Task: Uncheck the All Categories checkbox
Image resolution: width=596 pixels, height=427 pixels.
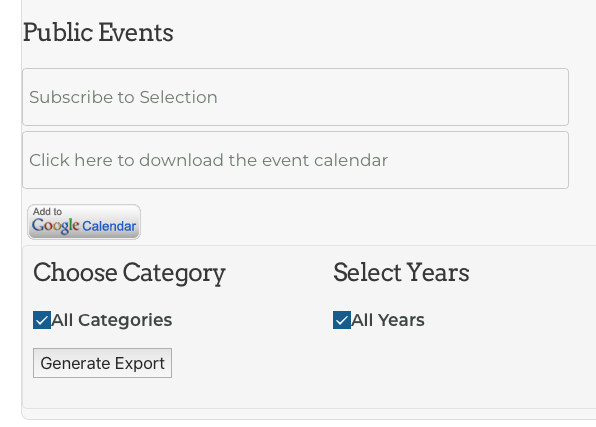Action: pos(42,320)
